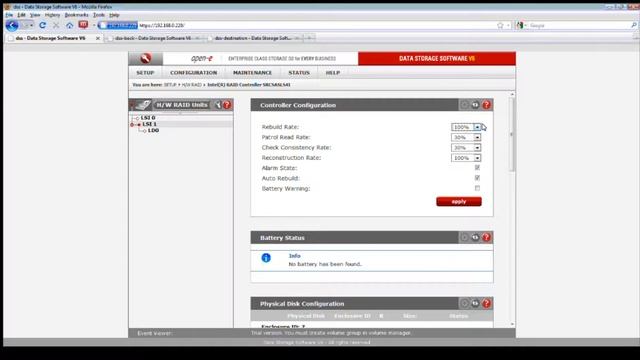The width and height of the screenshot is (640, 360).
Task: Open the back history dropdown arrow
Action: tap(31, 25)
